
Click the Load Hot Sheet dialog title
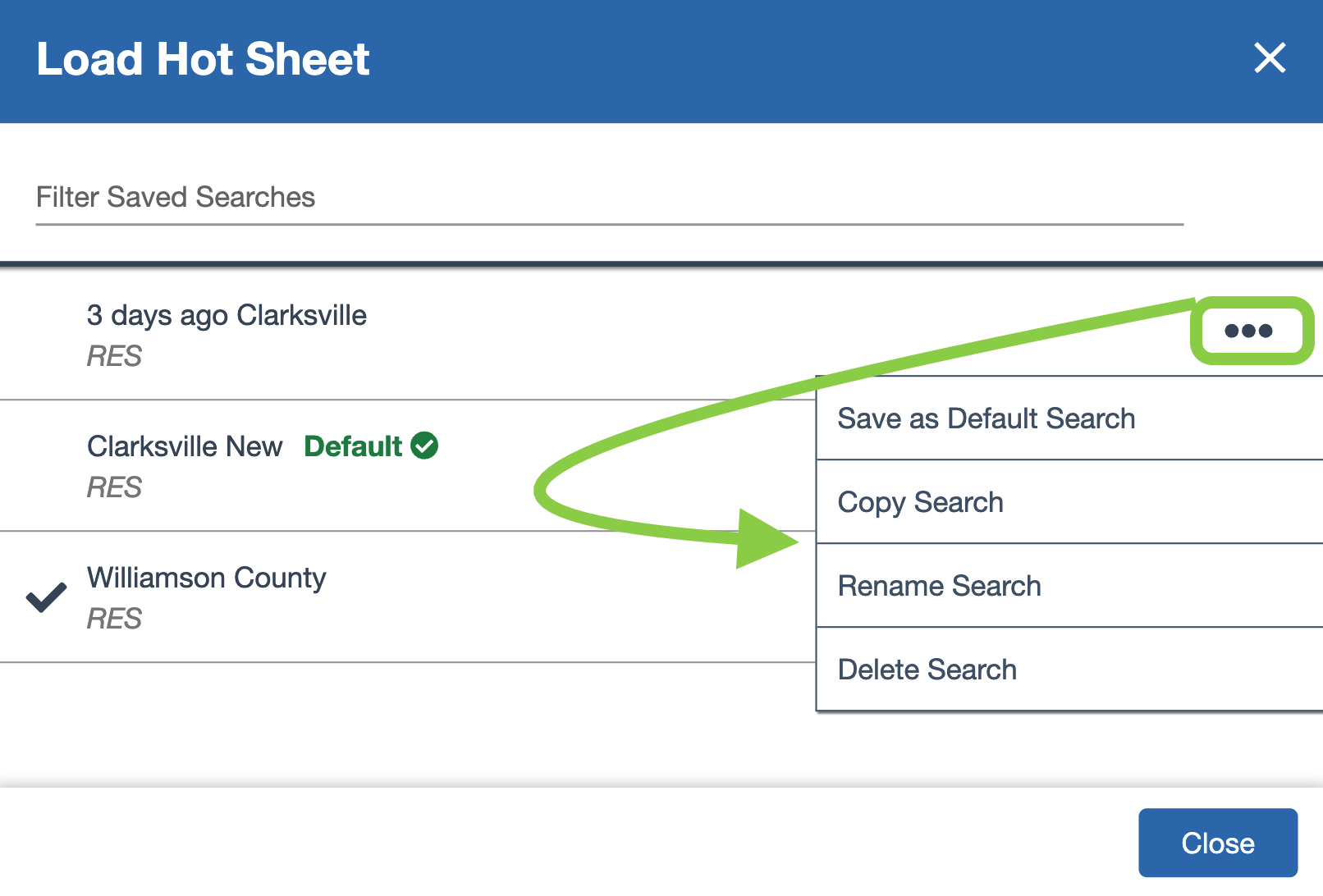click(x=203, y=59)
